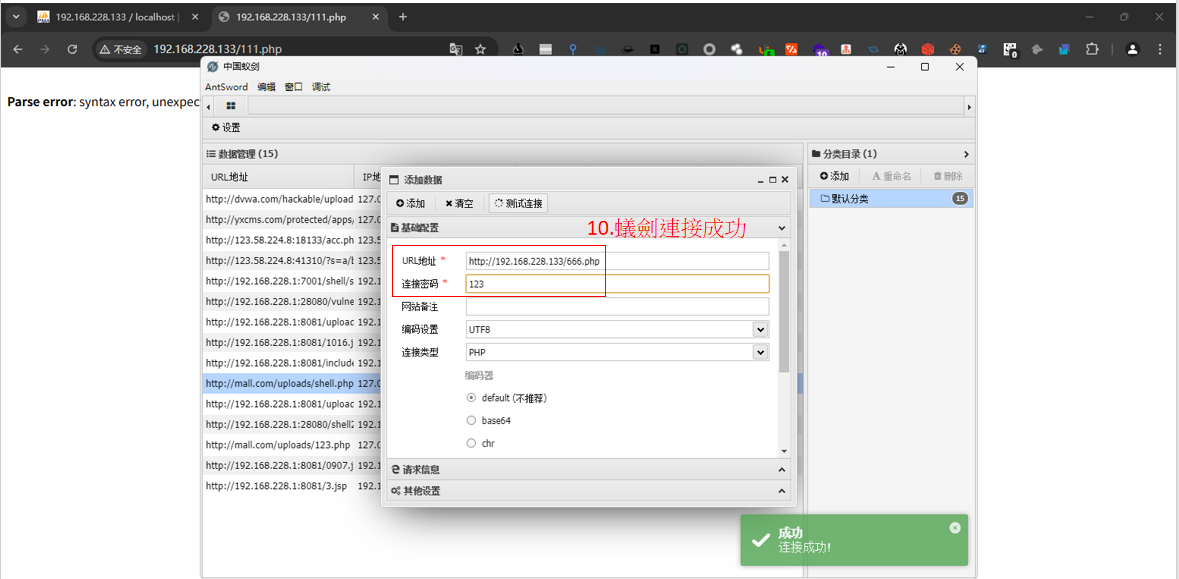
Task: Click the purple extension with 10 badge
Action: [821, 50]
